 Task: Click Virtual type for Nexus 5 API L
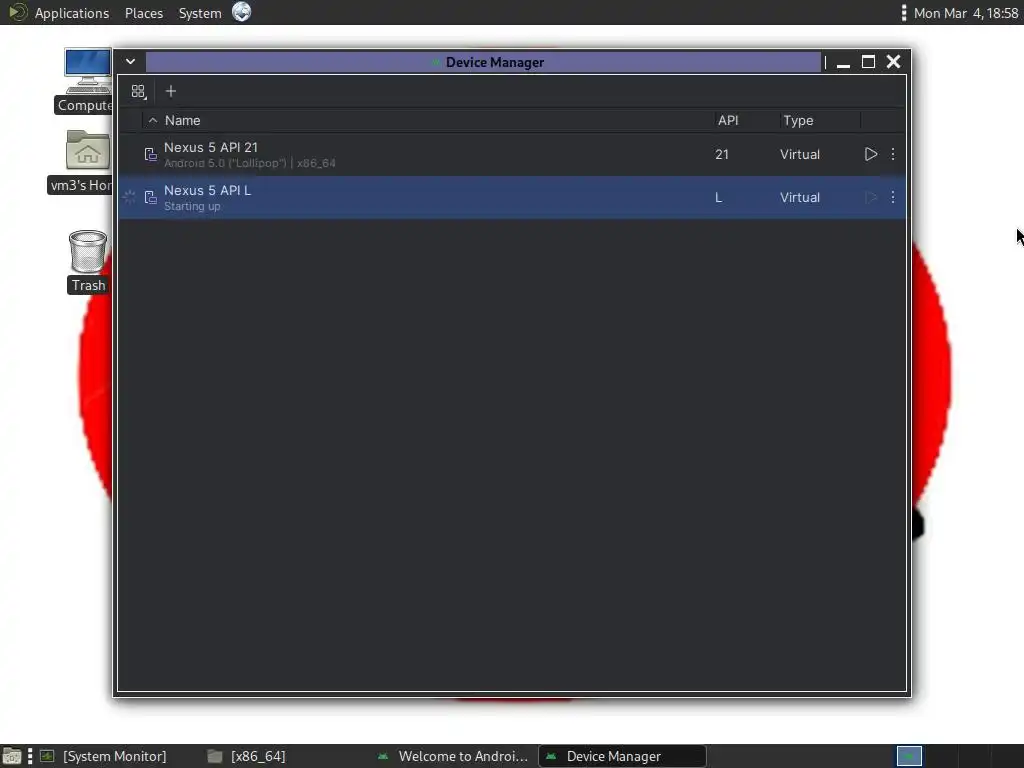coord(799,197)
